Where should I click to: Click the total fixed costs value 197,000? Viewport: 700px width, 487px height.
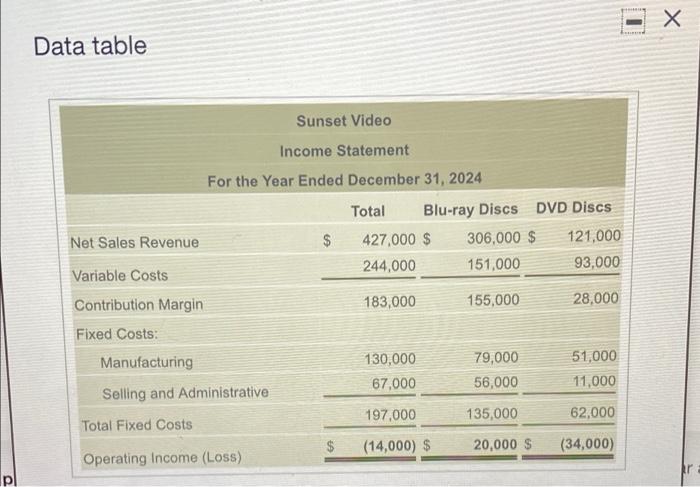391,415
